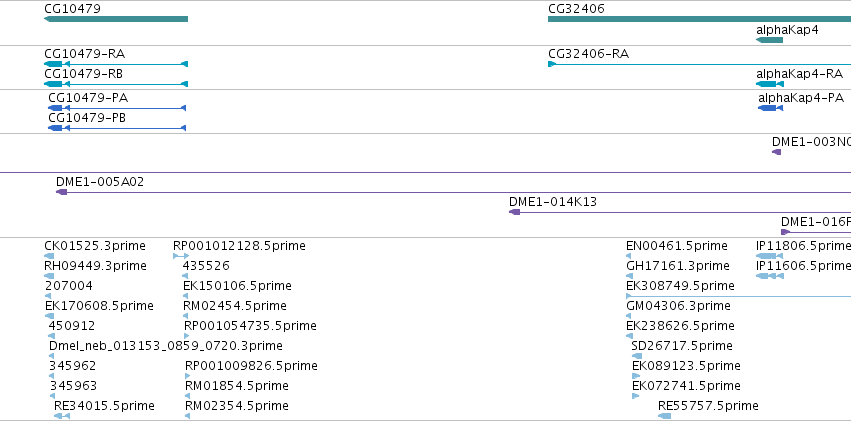This screenshot has width=851, height=421.
Task: Select the CK01525.3prime EST glyph
Action: click(49, 256)
